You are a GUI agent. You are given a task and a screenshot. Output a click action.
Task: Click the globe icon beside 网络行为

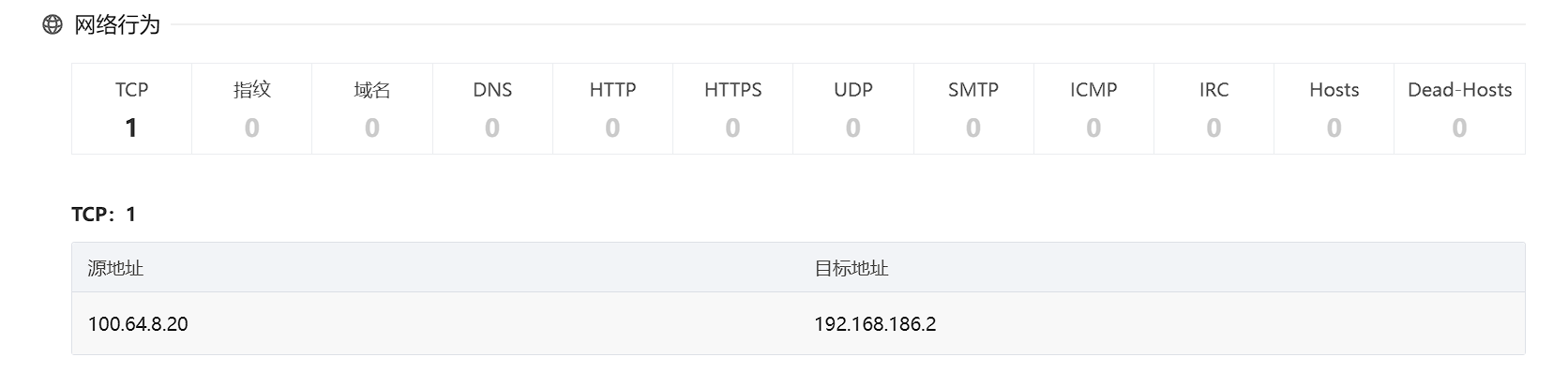click(53, 24)
